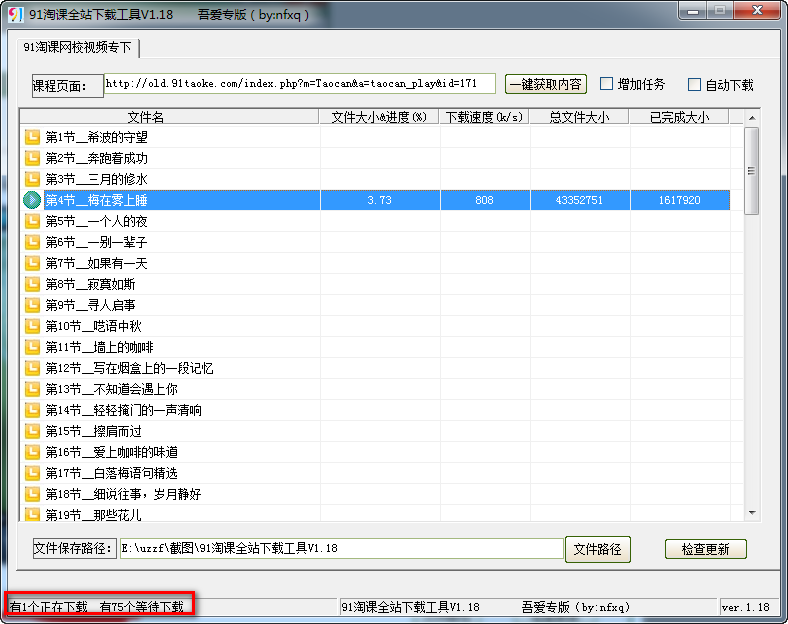The height and width of the screenshot is (624, 788).
Task: Click the 下载速度(k/s) column header
Action: coord(484,117)
